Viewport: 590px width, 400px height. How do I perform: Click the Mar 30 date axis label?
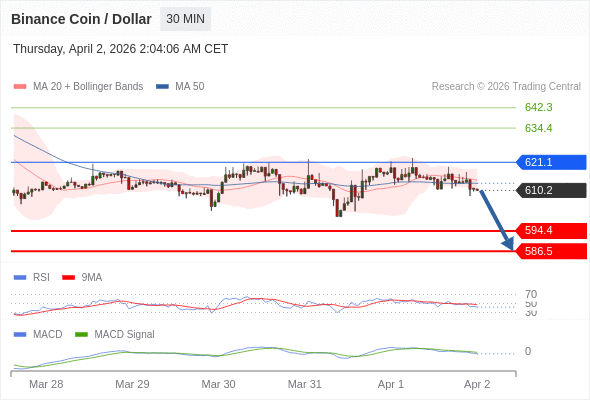click(218, 384)
